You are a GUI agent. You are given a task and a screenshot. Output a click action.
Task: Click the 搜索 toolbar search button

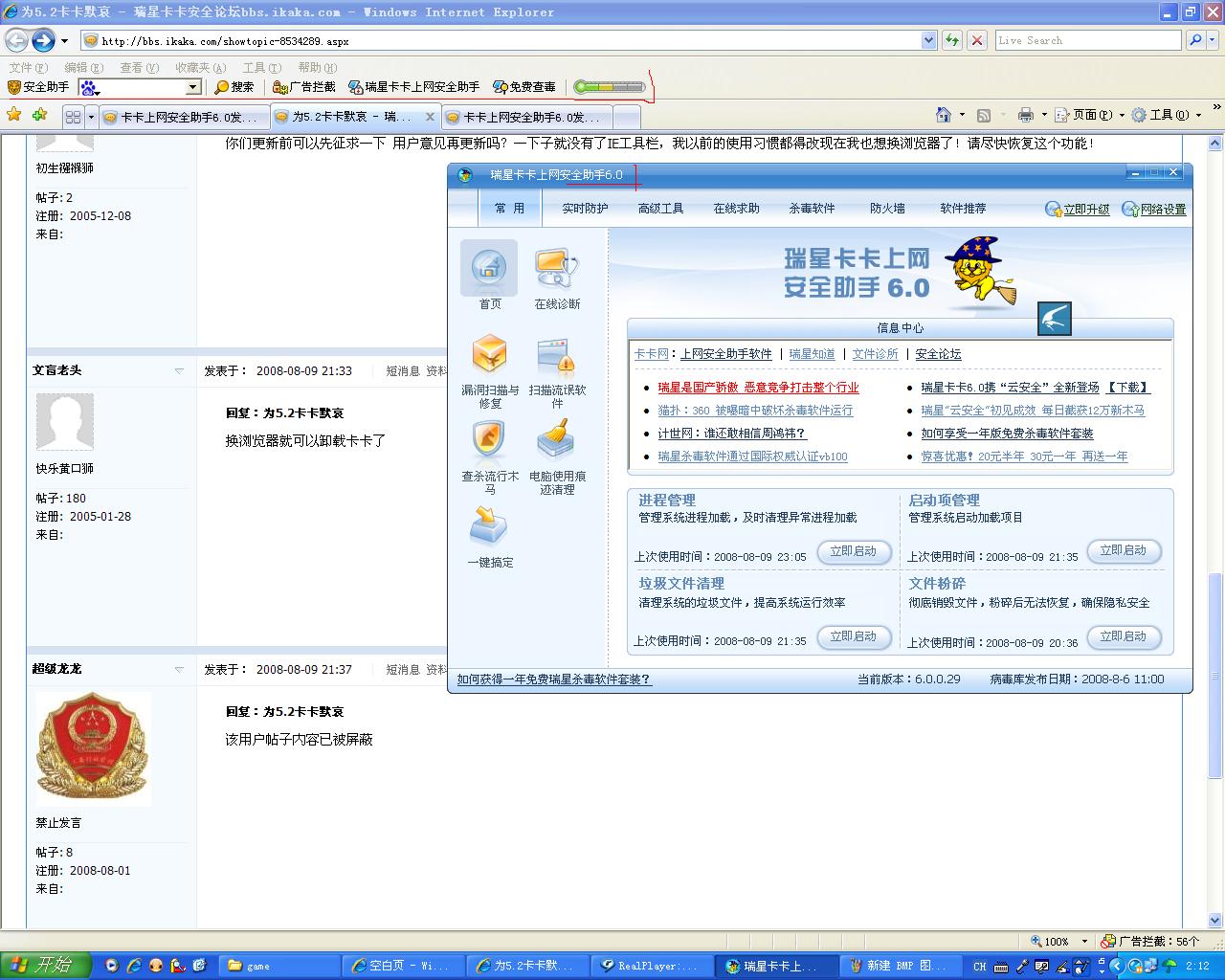click(x=234, y=87)
